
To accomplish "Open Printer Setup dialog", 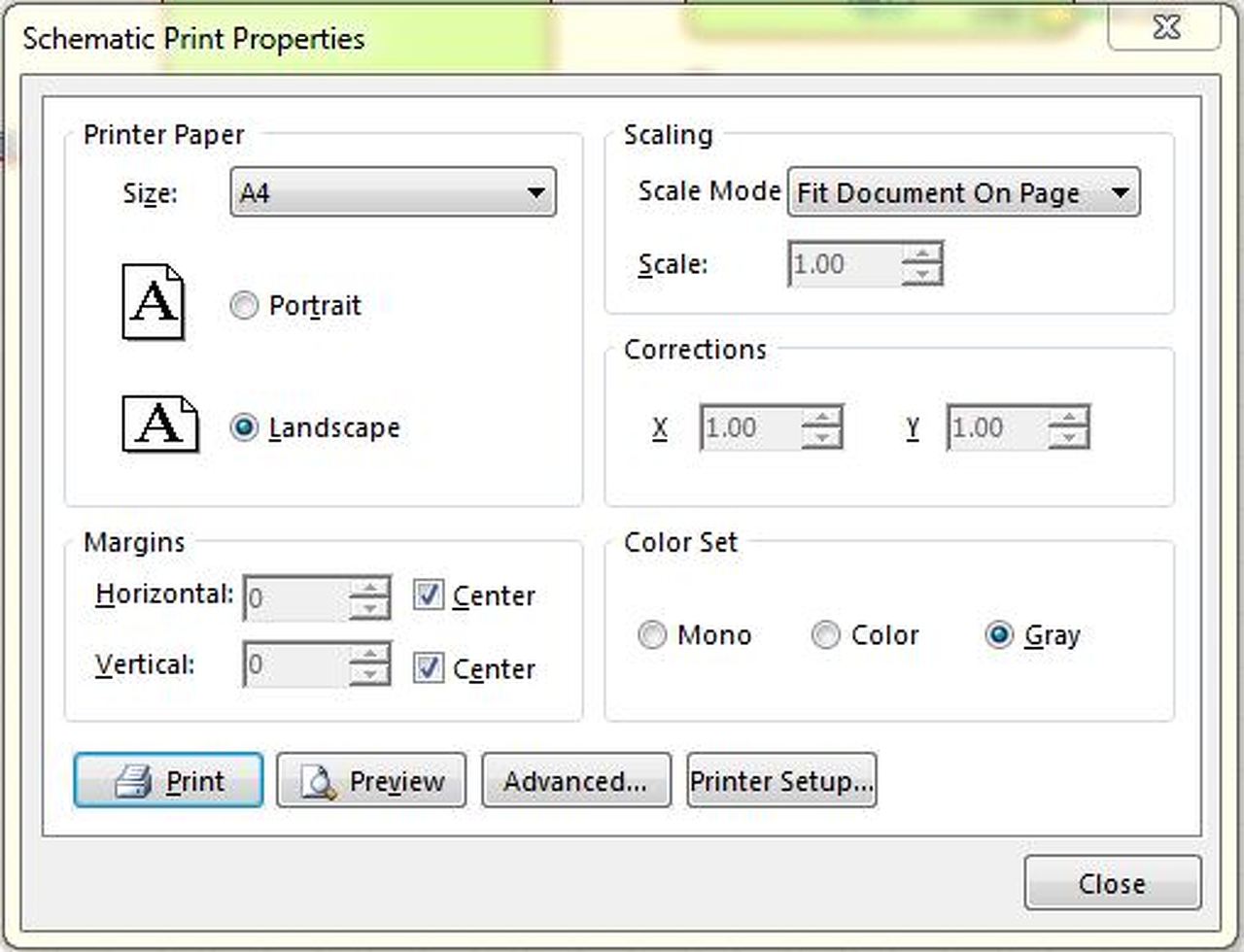I will click(x=781, y=781).
